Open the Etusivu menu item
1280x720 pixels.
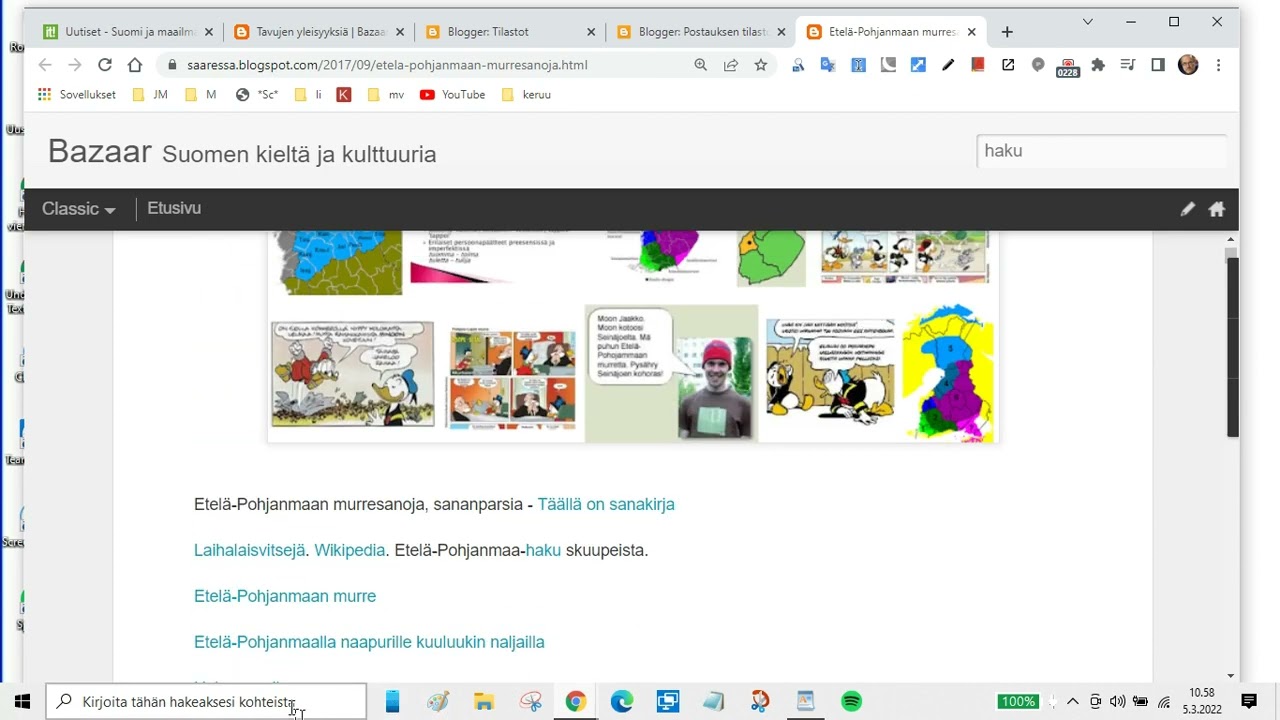click(174, 208)
